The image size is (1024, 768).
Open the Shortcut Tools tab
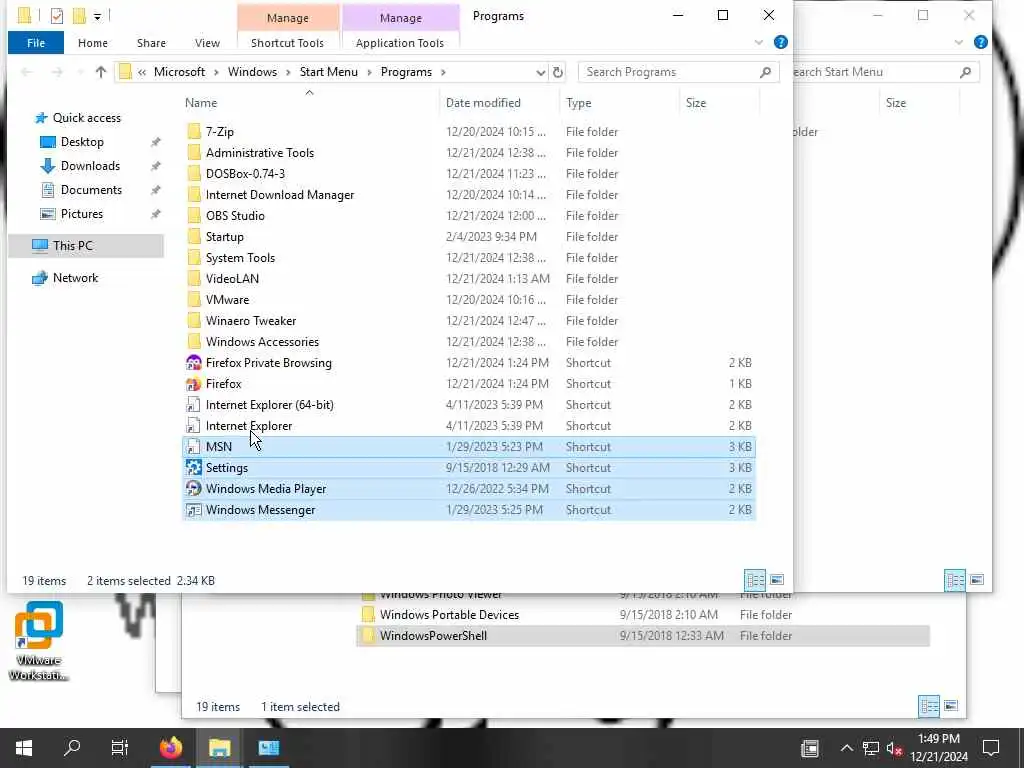click(x=287, y=43)
